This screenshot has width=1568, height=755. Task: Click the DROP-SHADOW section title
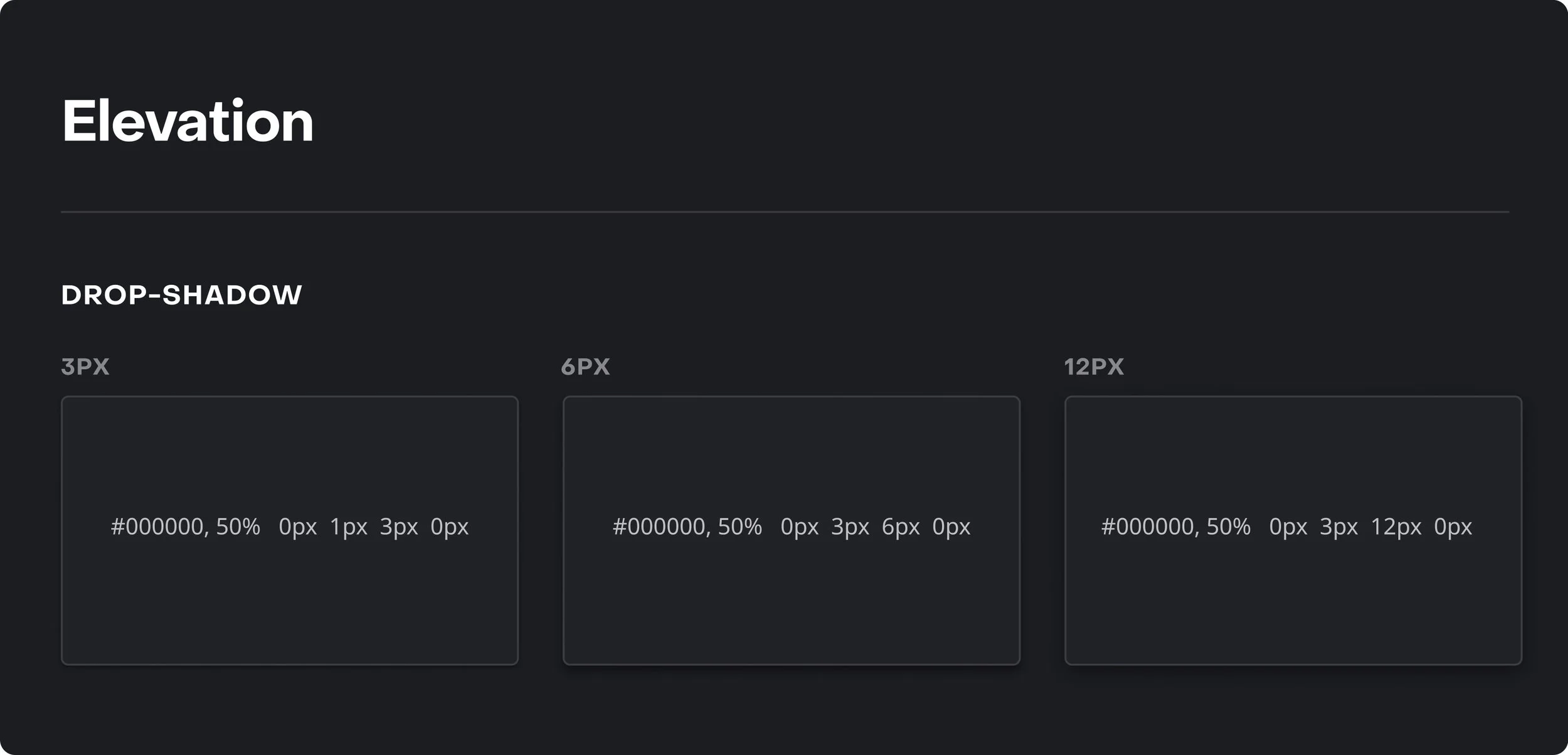pyautogui.click(x=182, y=295)
